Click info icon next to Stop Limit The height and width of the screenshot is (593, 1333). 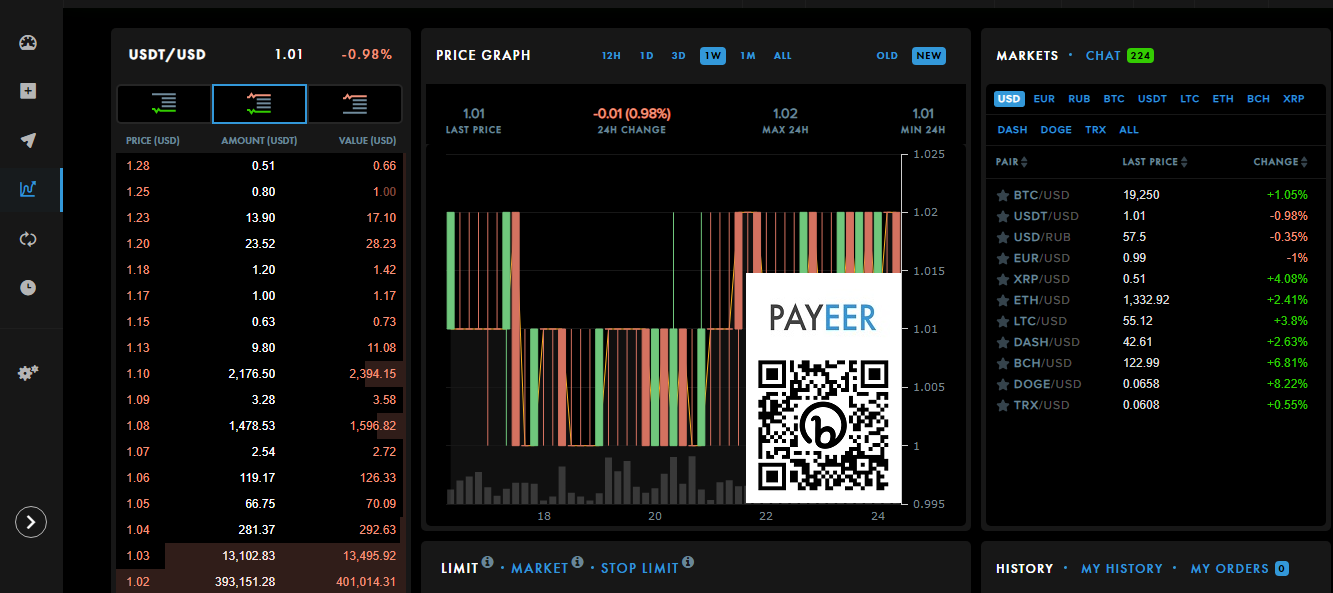[688, 563]
